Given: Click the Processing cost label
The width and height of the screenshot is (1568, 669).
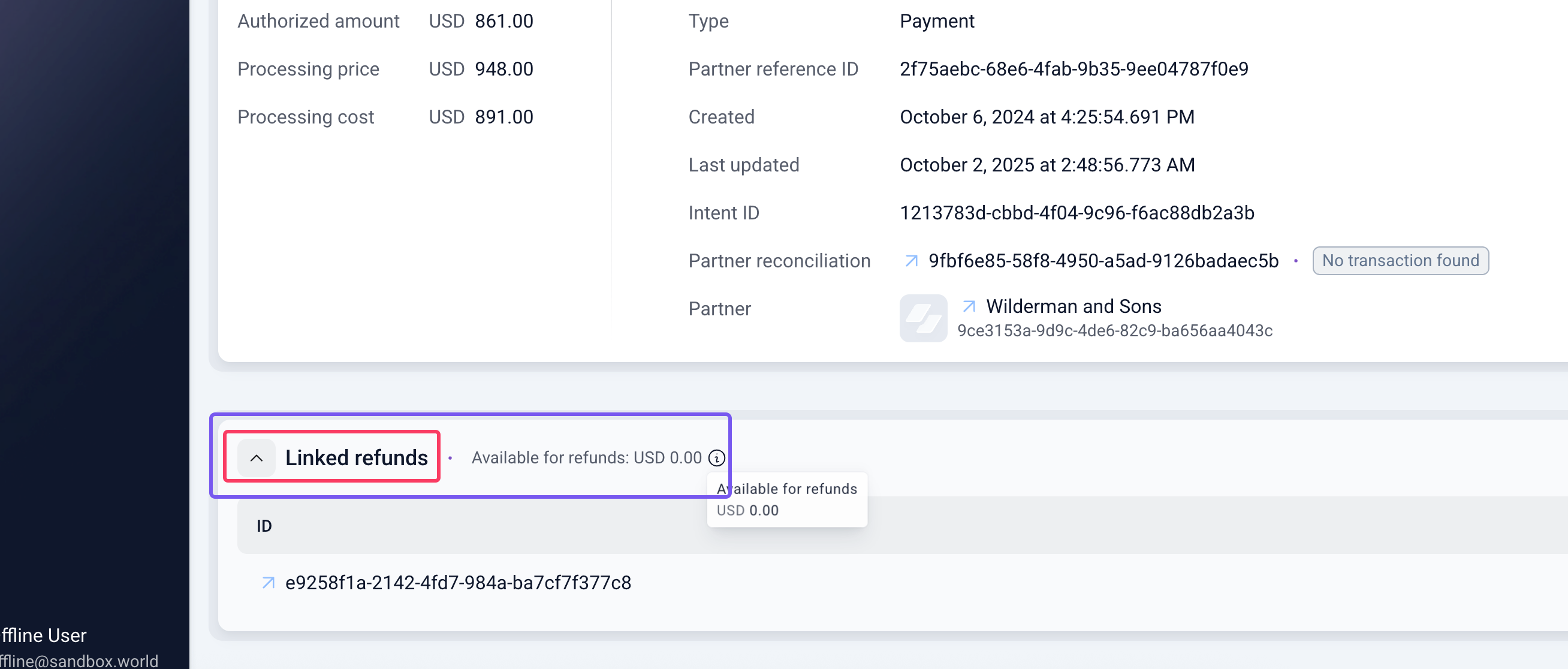Looking at the screenshot, I should (306, 117).
